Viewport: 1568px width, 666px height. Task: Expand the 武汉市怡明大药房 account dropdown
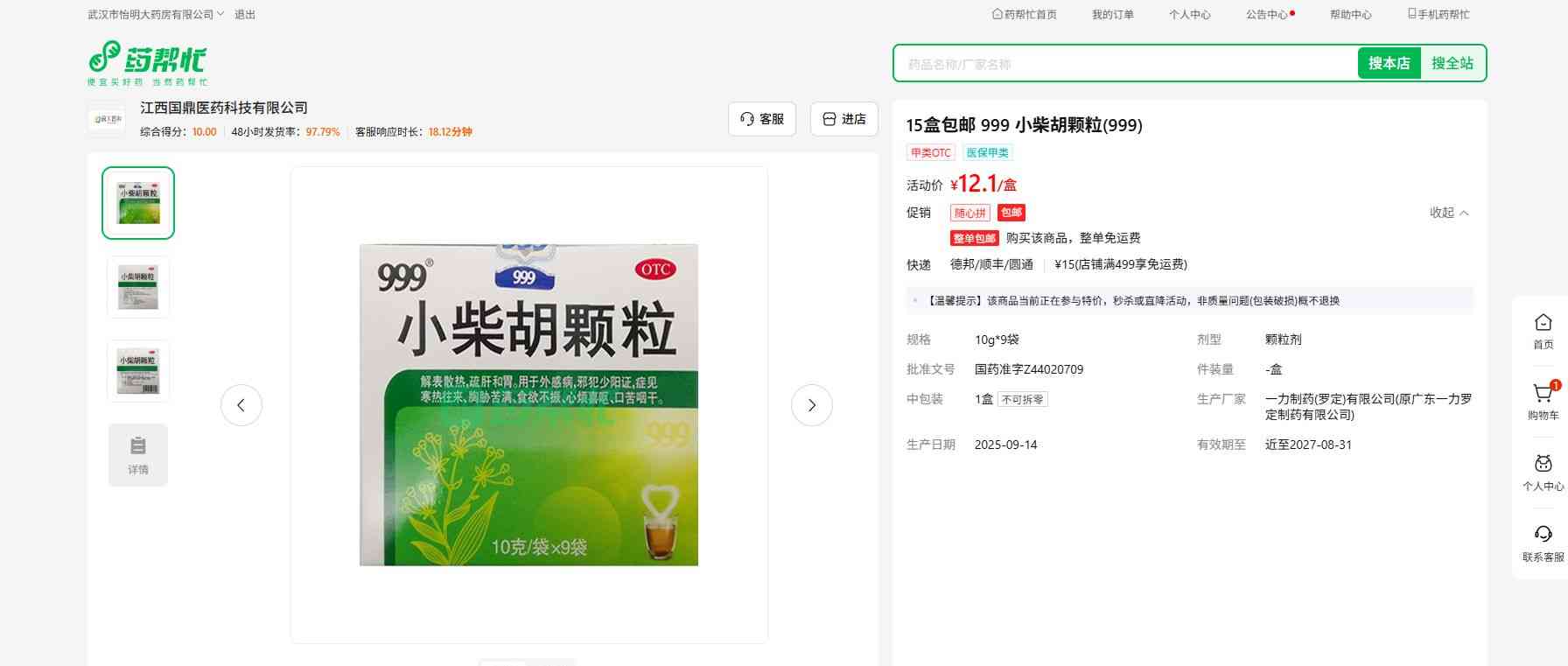pos(156,15)
